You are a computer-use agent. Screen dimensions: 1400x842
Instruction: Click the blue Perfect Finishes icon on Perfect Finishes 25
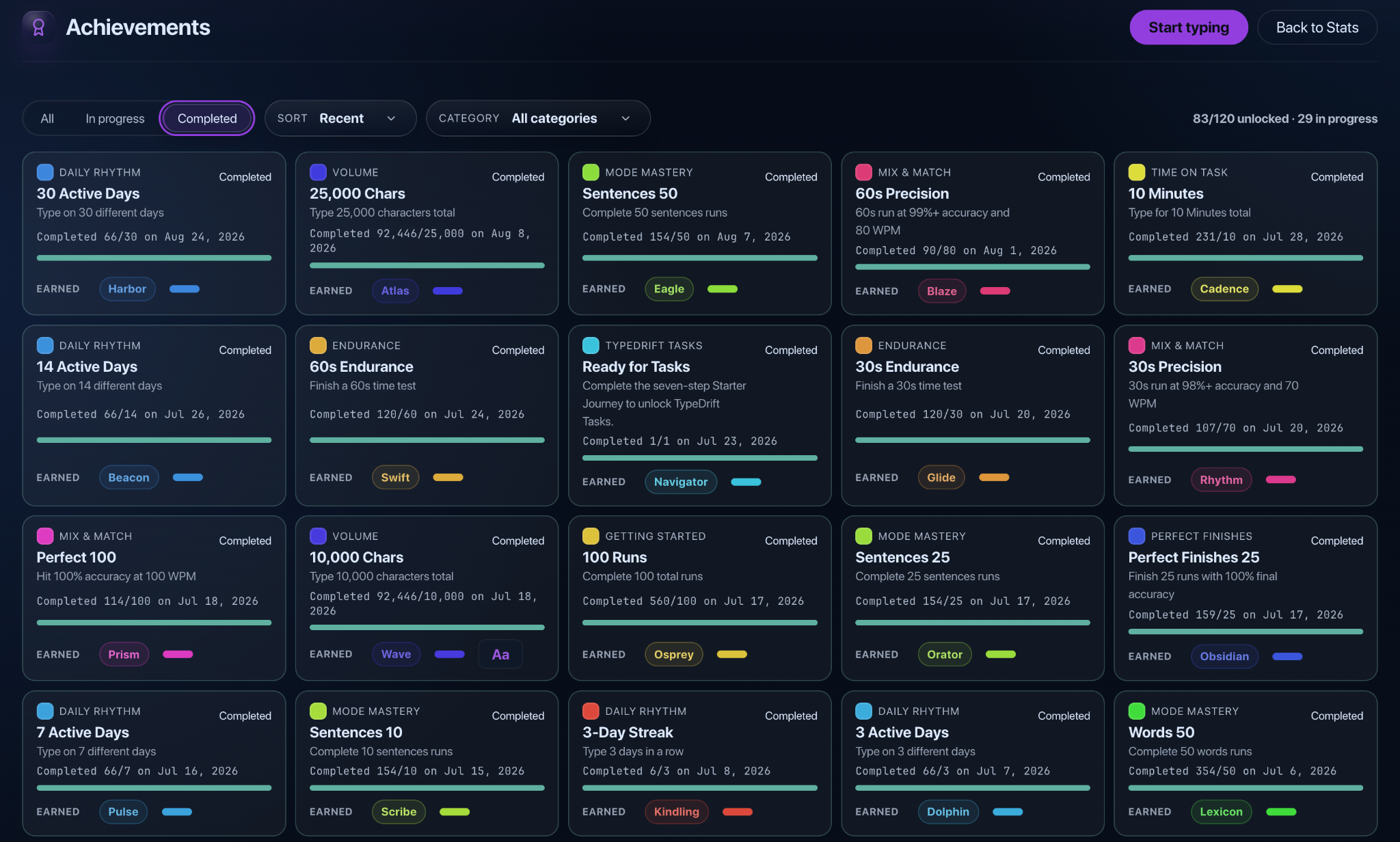click(1137, 536)
